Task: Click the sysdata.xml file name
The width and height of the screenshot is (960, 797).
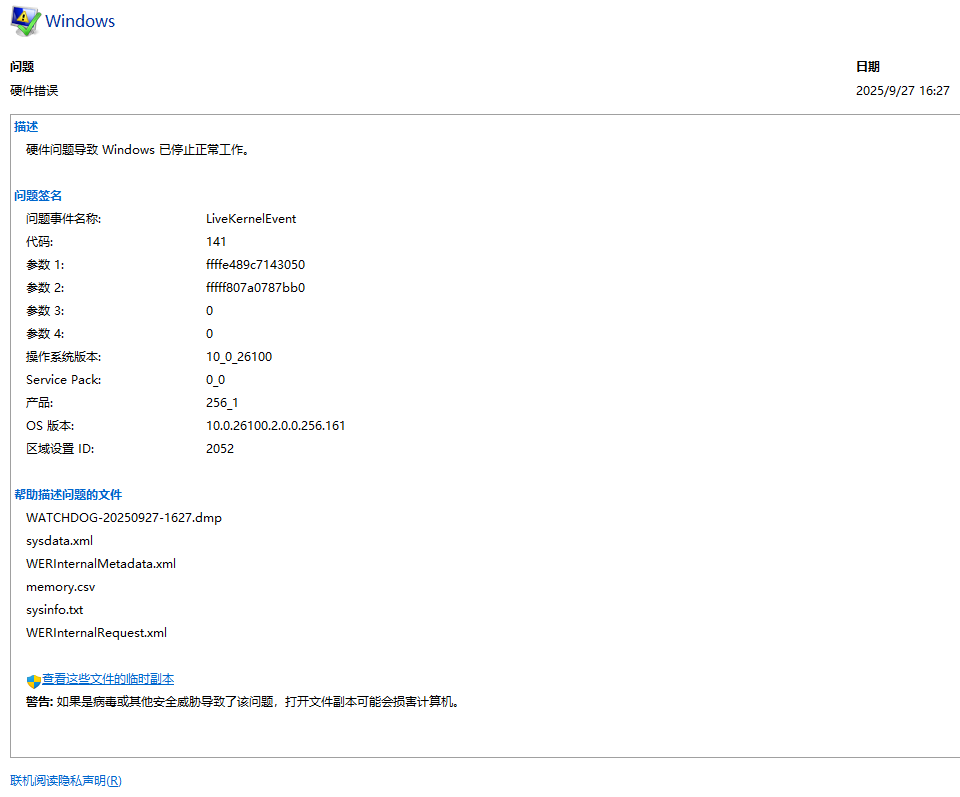Action: 59,541
